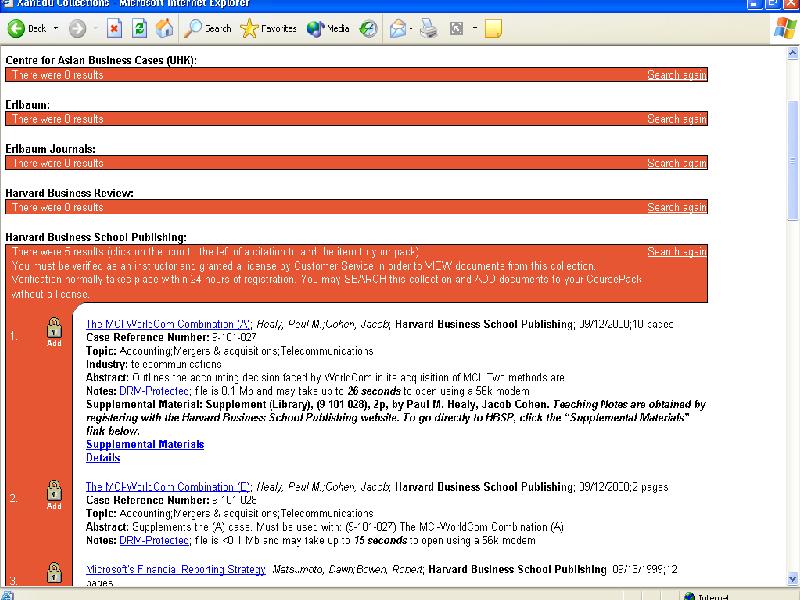Click the yellow Discuss note icon
Screen dimensions: 800x600
click(493, 29)
